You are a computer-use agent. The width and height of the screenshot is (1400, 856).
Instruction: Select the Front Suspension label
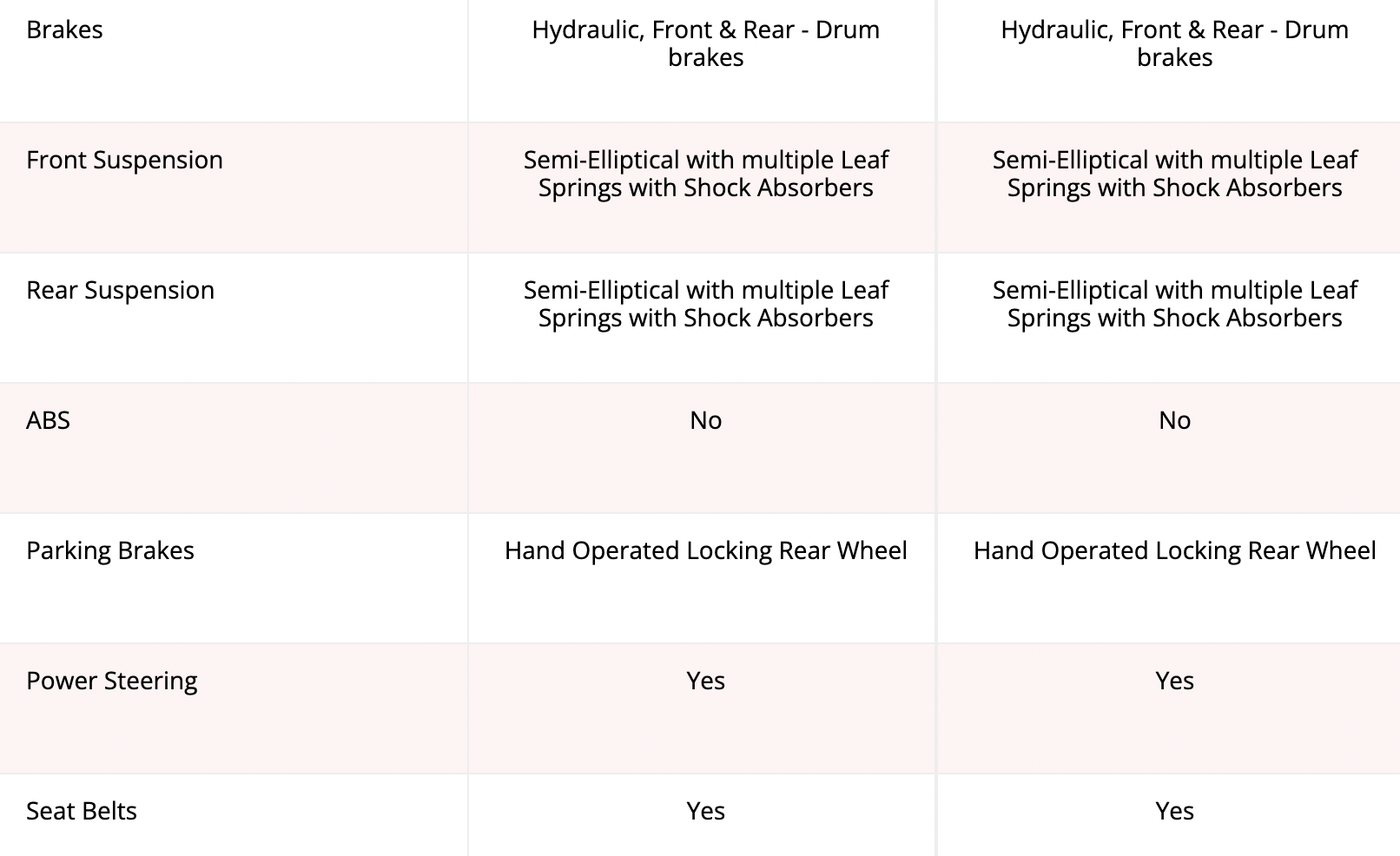pos(124,161)
